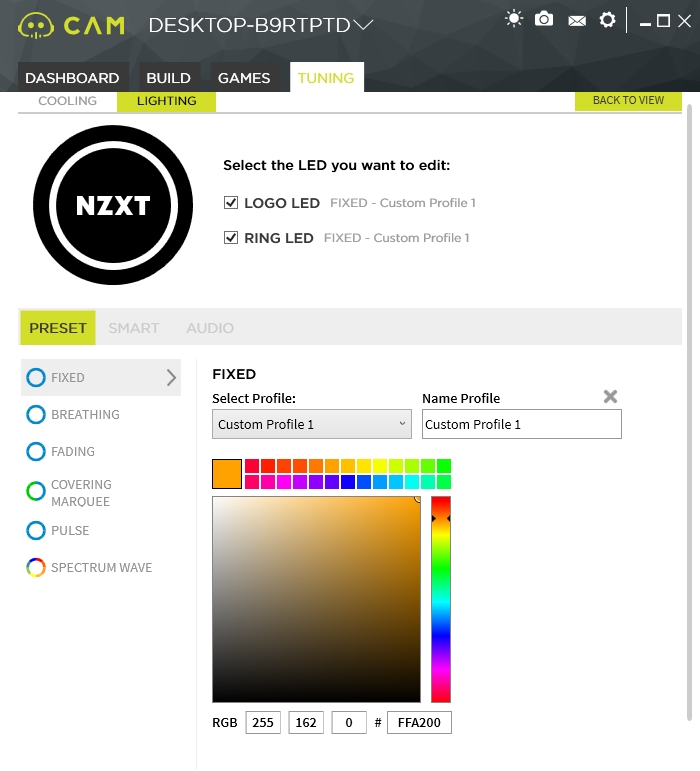Close the CAM window
This screenshot has height=771, width=700.
(684, 21)
